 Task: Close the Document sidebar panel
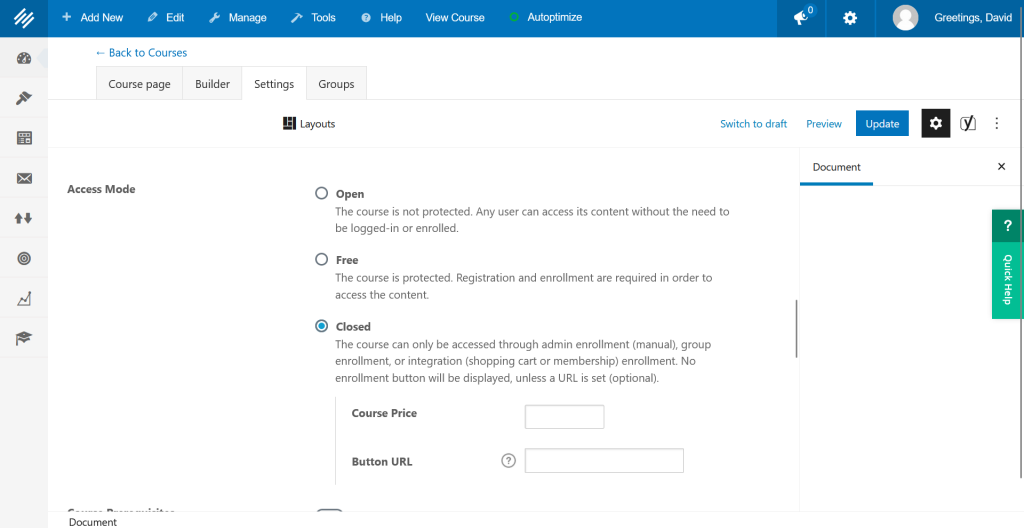(1001, 167)
